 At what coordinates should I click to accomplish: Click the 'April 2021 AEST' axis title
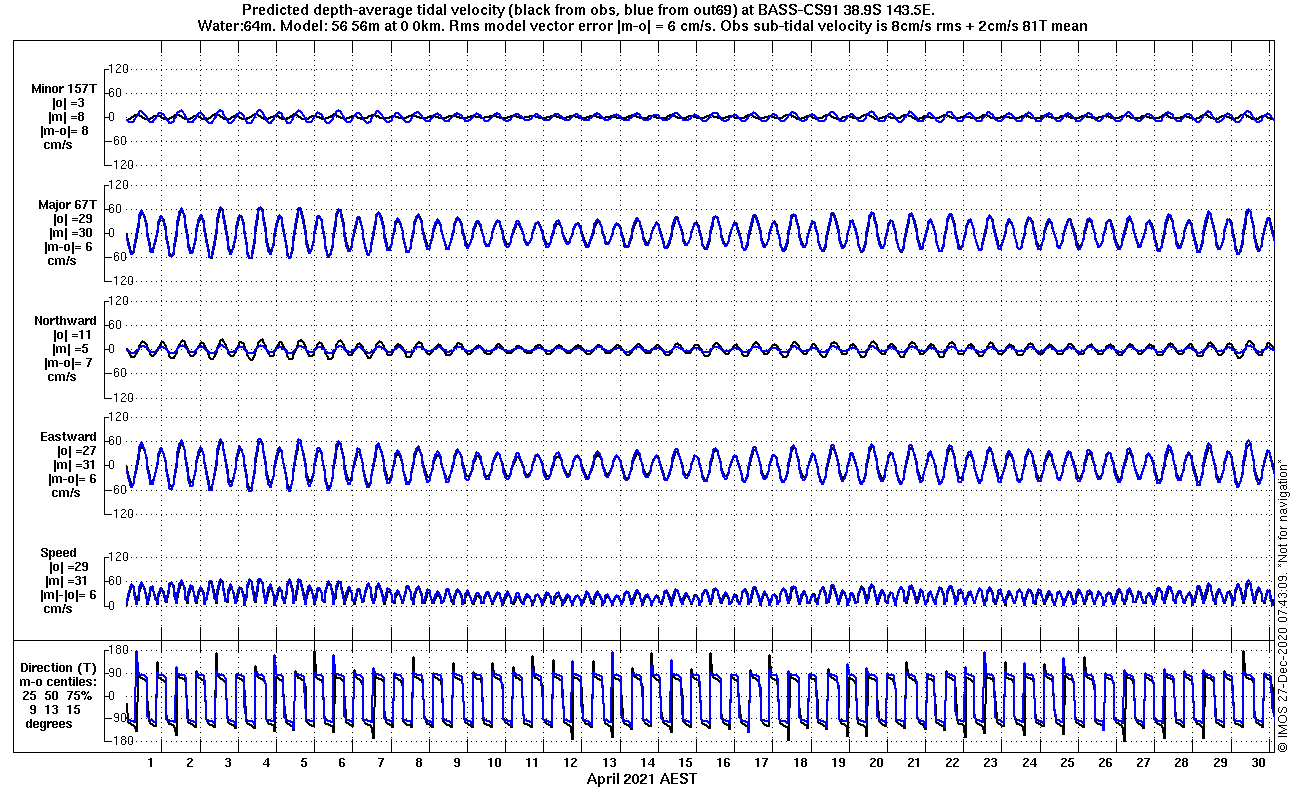(641, 779)
